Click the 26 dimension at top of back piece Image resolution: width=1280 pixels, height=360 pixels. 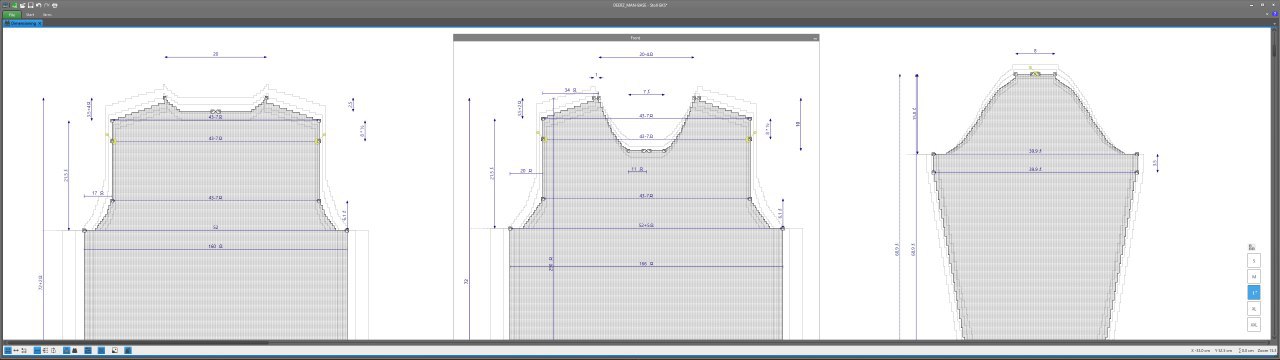click(x=215, y=54)
